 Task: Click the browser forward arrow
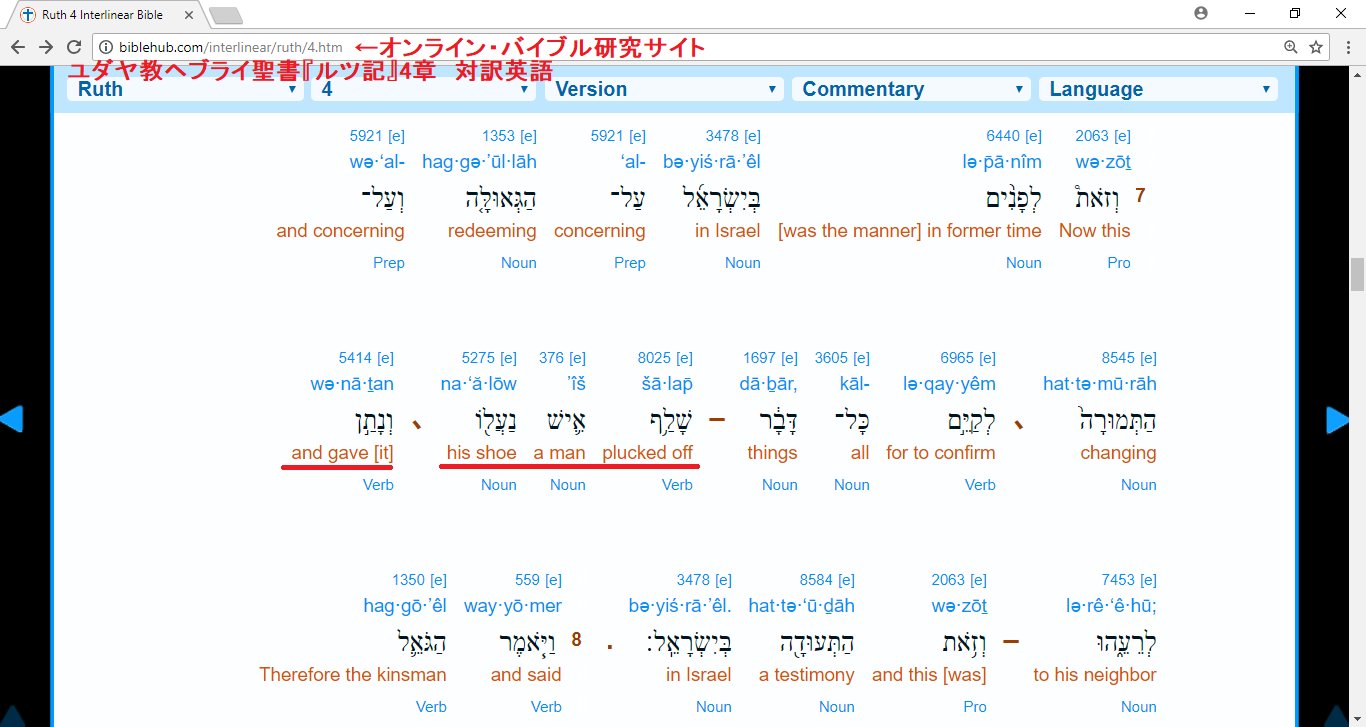pos(46,47)
